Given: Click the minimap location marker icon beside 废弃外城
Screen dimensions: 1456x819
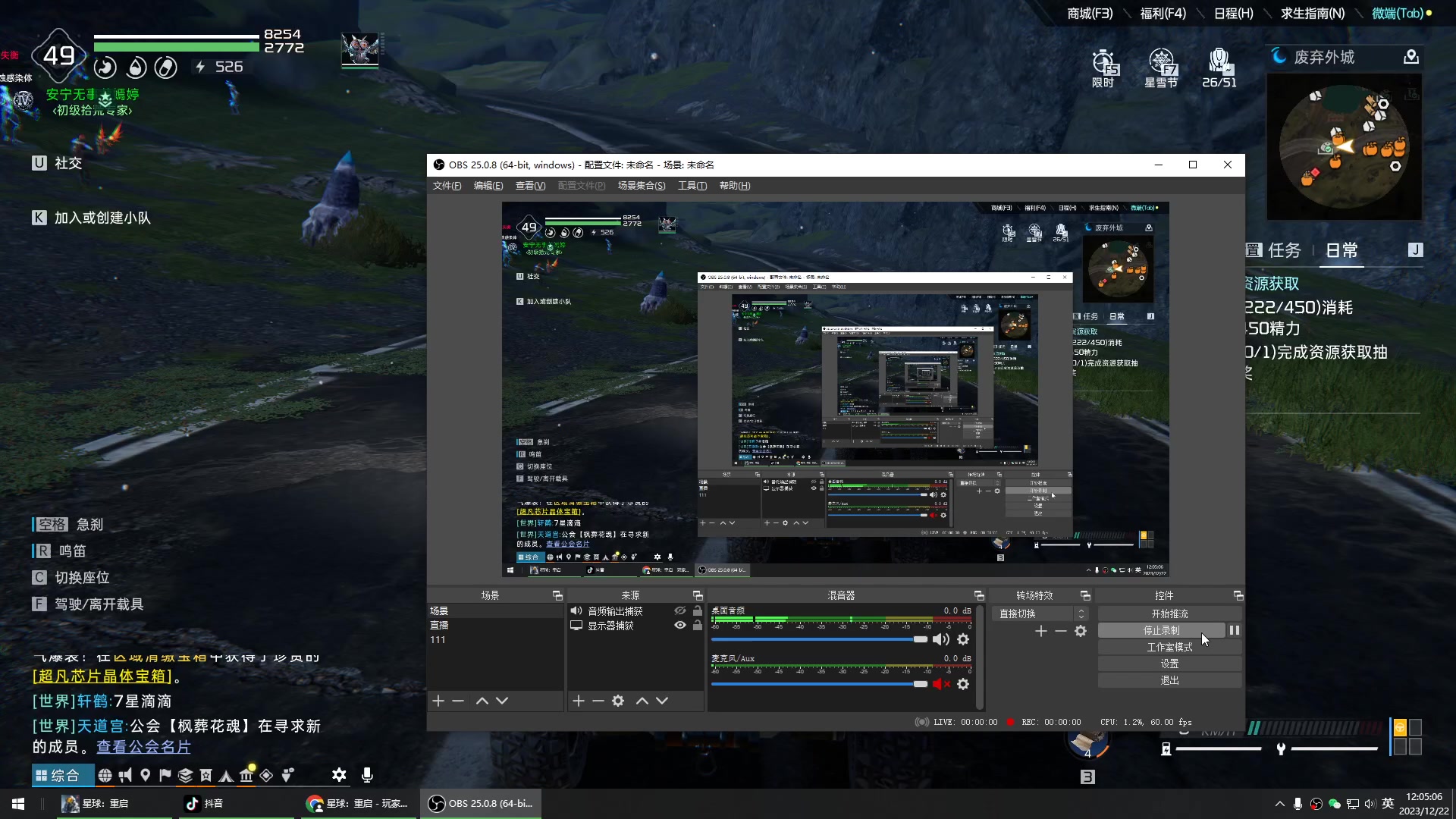Looking at the screenshot, I should pos(1411,57).
